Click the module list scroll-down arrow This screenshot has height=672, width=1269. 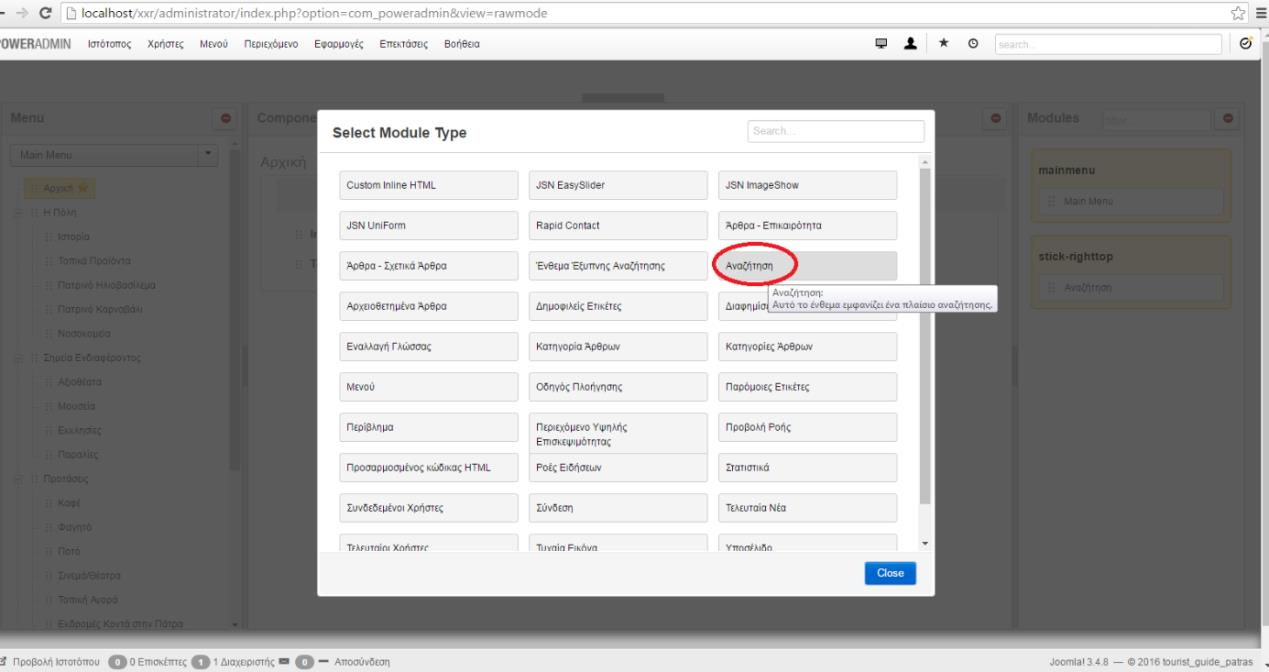click(x=925, y=543)
